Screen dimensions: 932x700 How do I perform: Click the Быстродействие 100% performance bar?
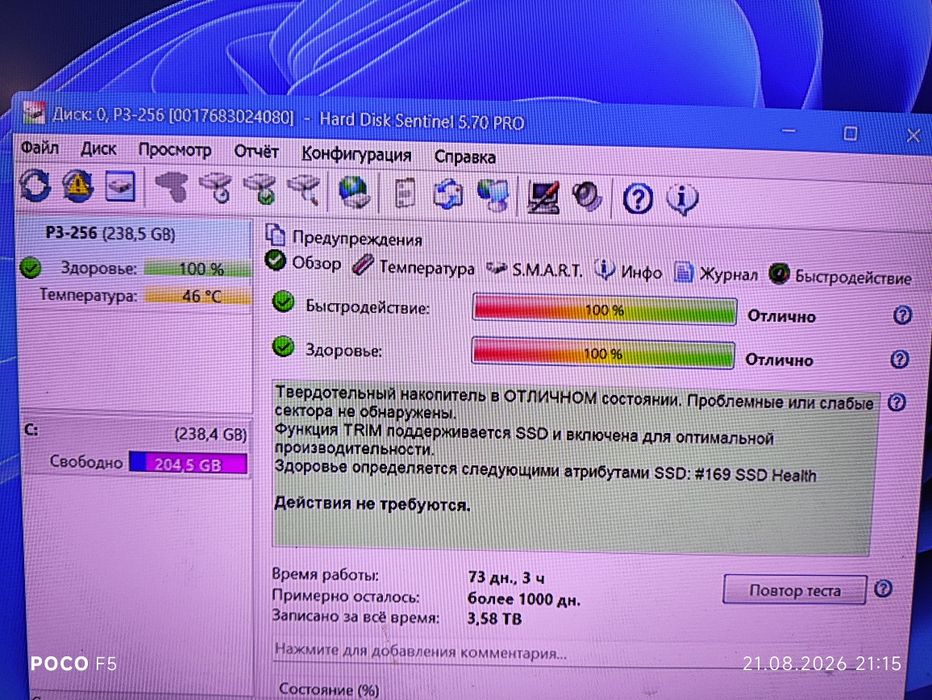[604, 310]
